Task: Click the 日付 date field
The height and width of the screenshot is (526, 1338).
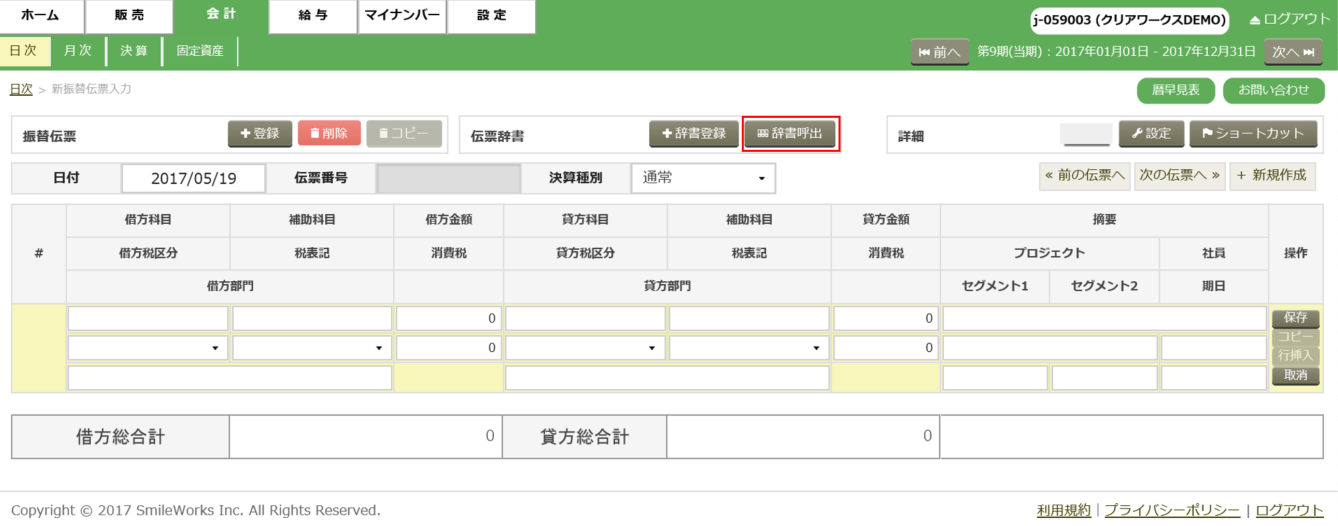Action: pyautogui.click(x=194, y=178)
